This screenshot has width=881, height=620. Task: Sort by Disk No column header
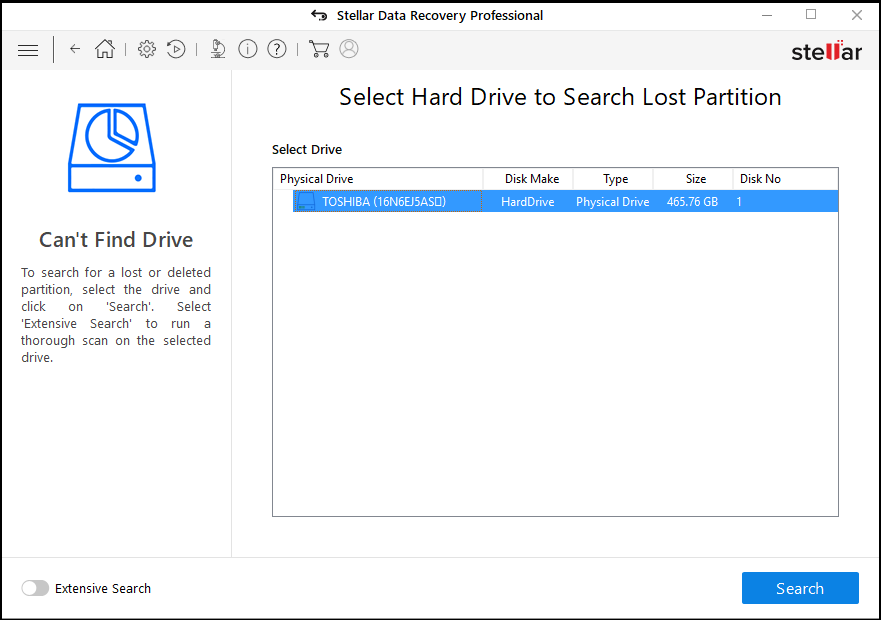point(785,179)
